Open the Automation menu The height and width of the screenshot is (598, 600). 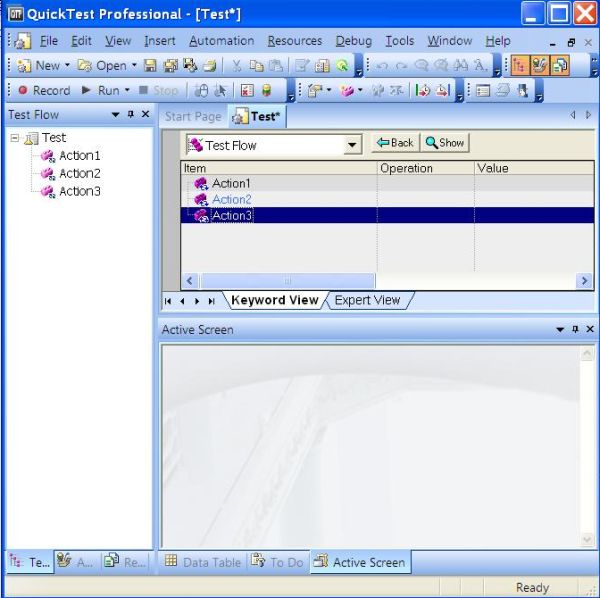(x=222, y=41)
